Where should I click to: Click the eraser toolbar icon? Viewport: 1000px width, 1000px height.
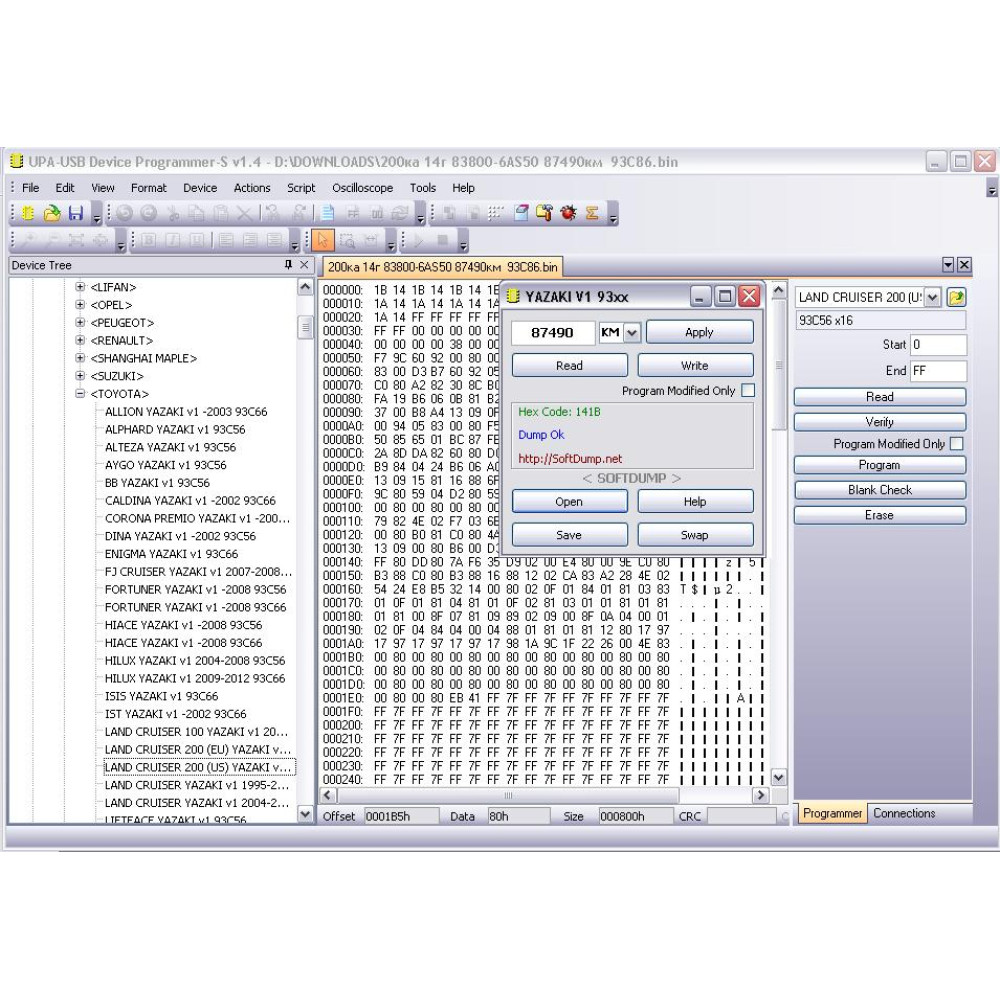pyautogui.click(x=521, y=213)
